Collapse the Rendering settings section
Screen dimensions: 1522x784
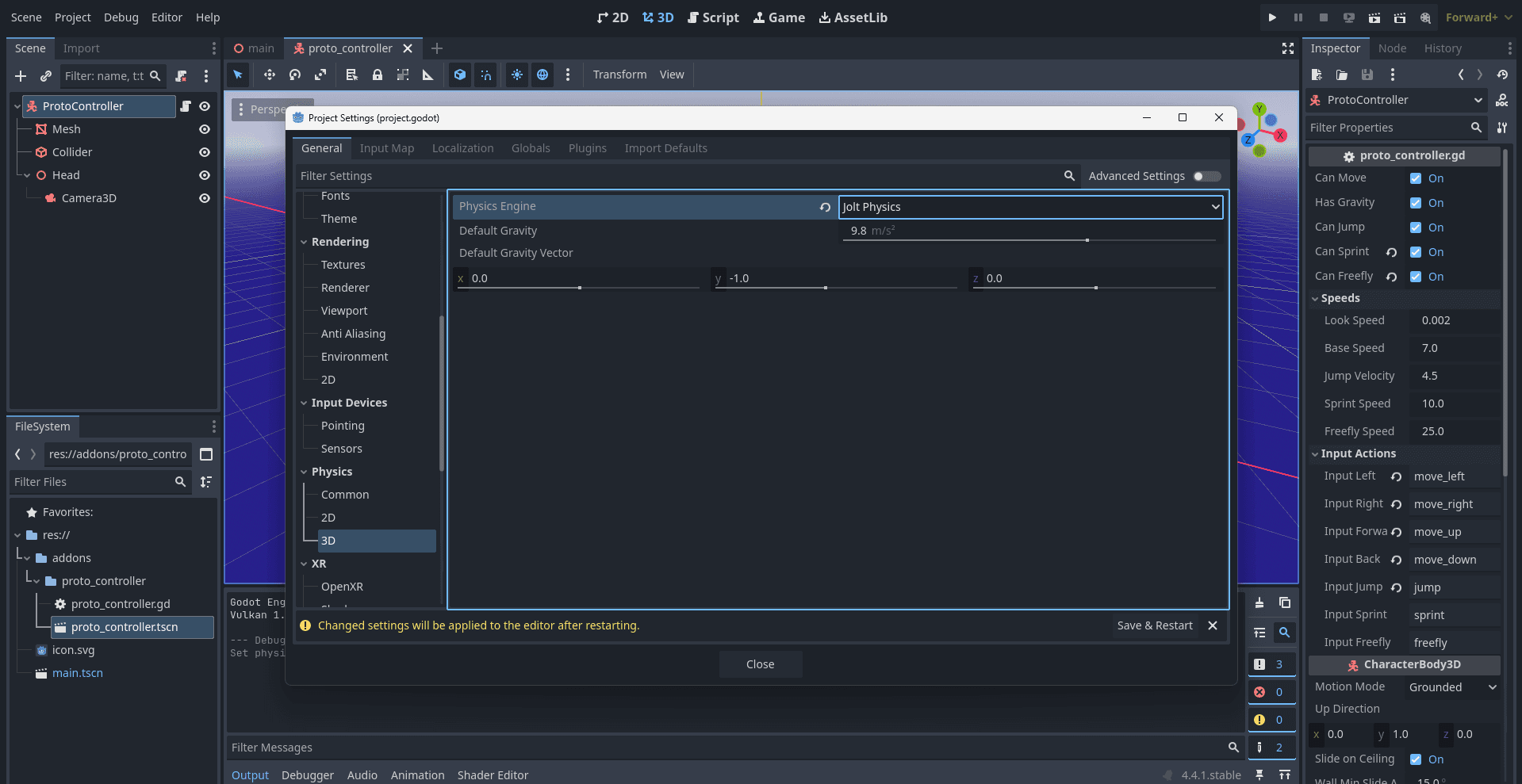(x=304, y=242)
